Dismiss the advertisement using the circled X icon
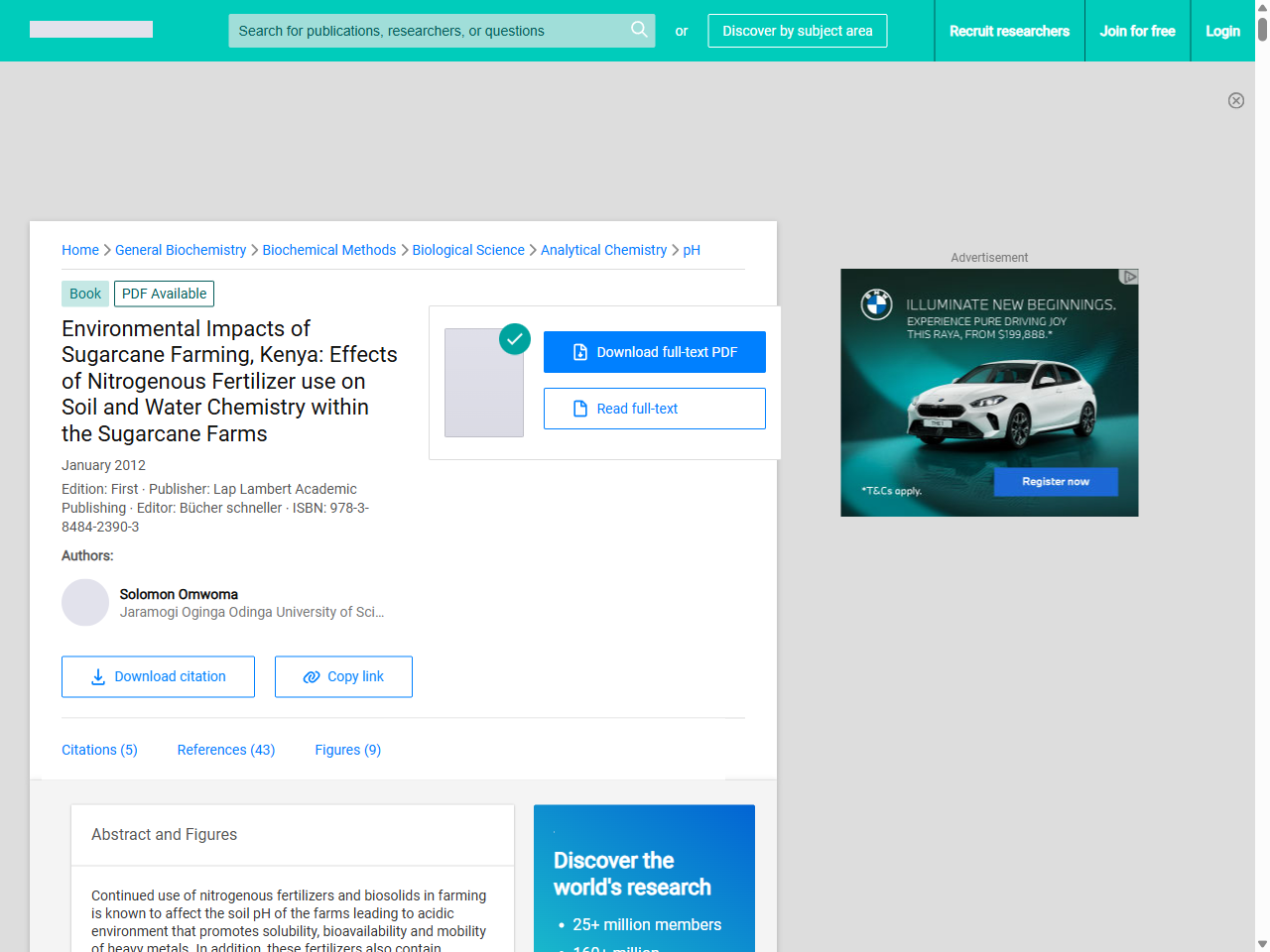The image size is (1270, 952). pos(1236,101)
